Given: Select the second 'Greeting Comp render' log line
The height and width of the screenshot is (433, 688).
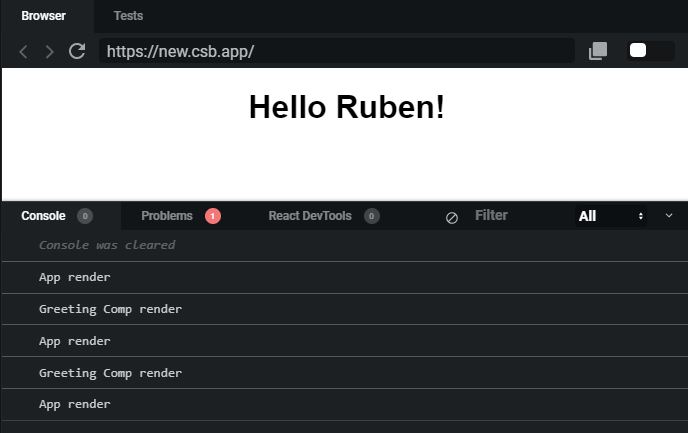Looking at the screenshot, I should 345,373.
